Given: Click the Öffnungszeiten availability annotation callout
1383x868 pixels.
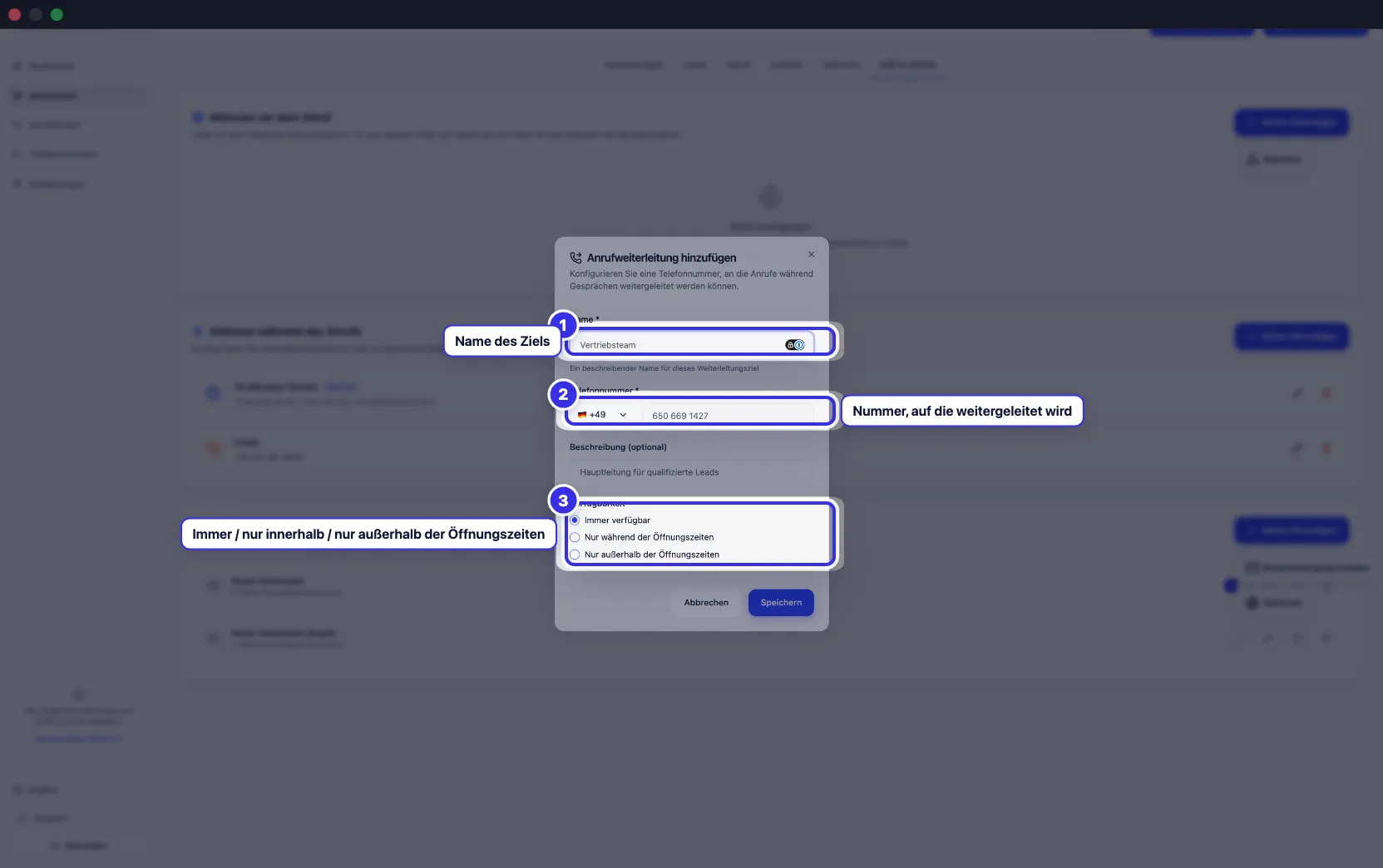Looking at the screenshot, I should click(368, 534).
